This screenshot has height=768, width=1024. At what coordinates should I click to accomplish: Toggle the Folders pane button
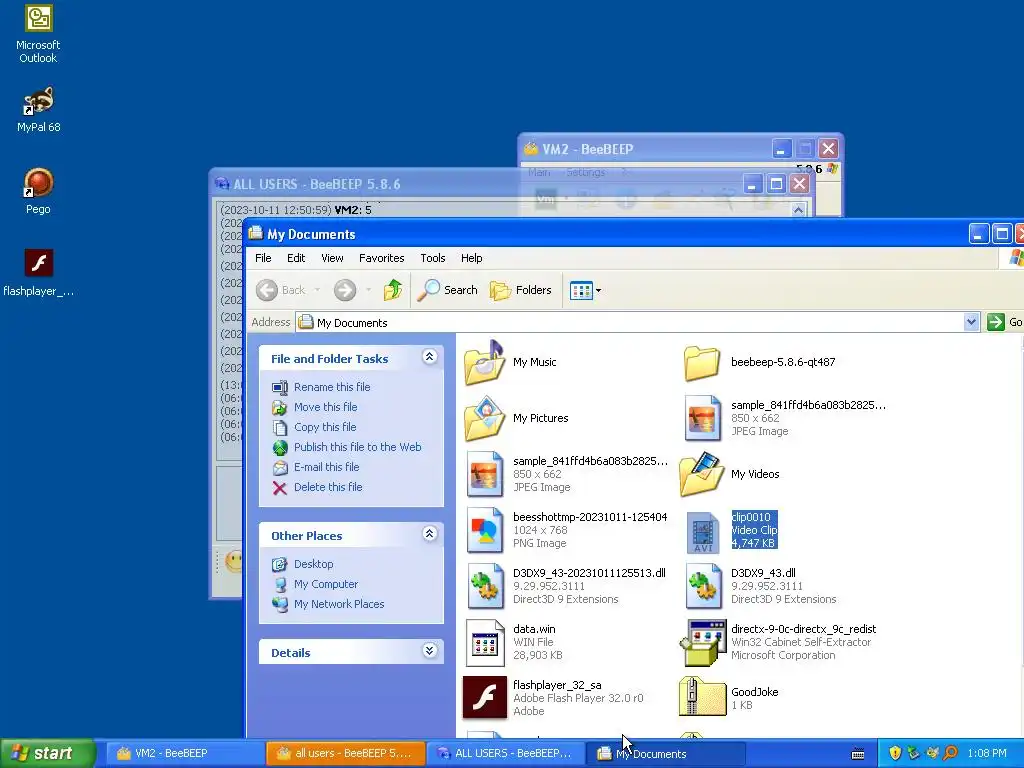(x=520, y=290)
